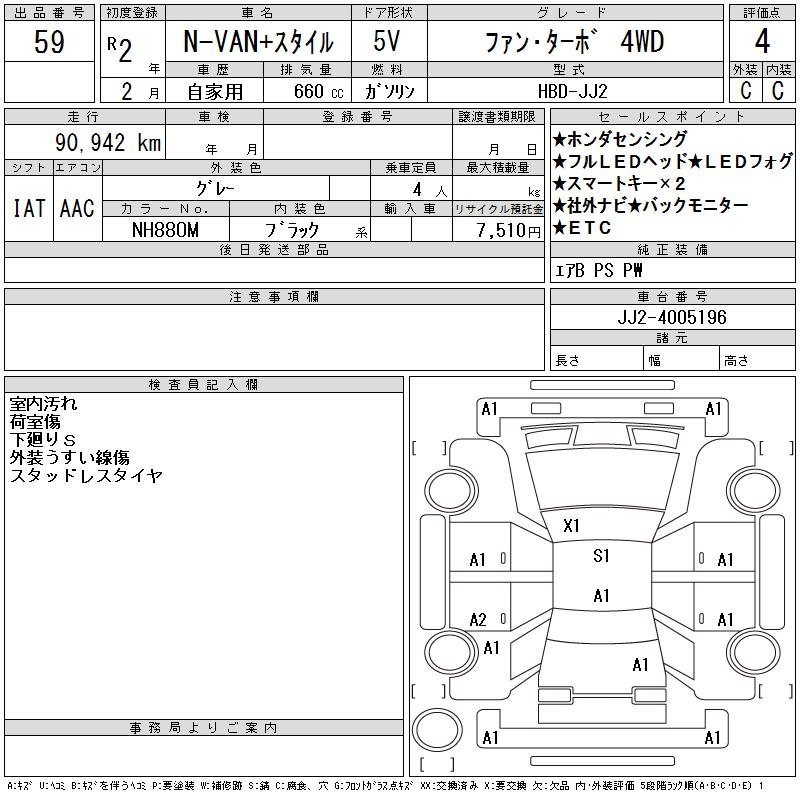Click the star before ETC sales point

[x=559, y=227]
